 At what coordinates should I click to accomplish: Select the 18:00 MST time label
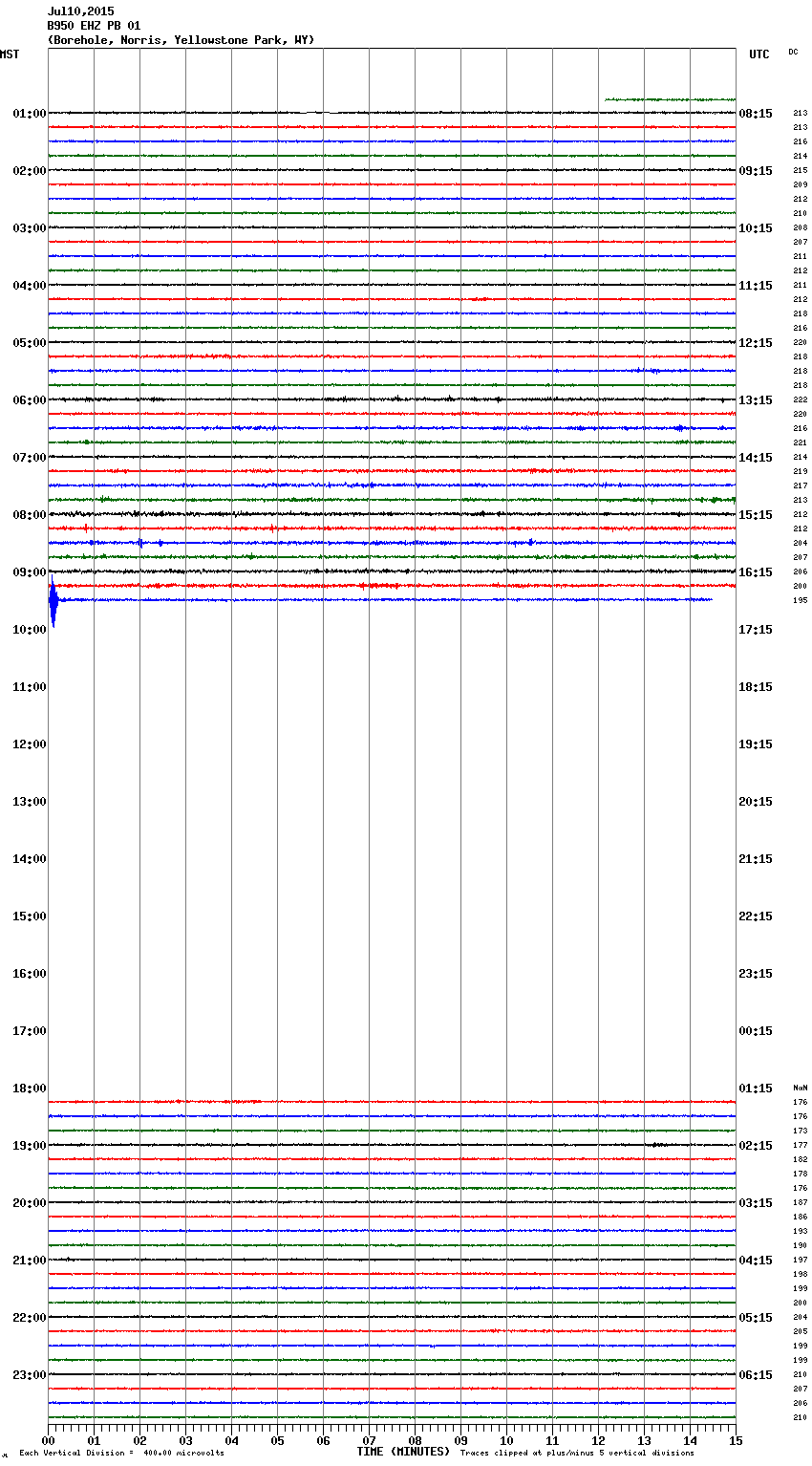[30, 1089]
